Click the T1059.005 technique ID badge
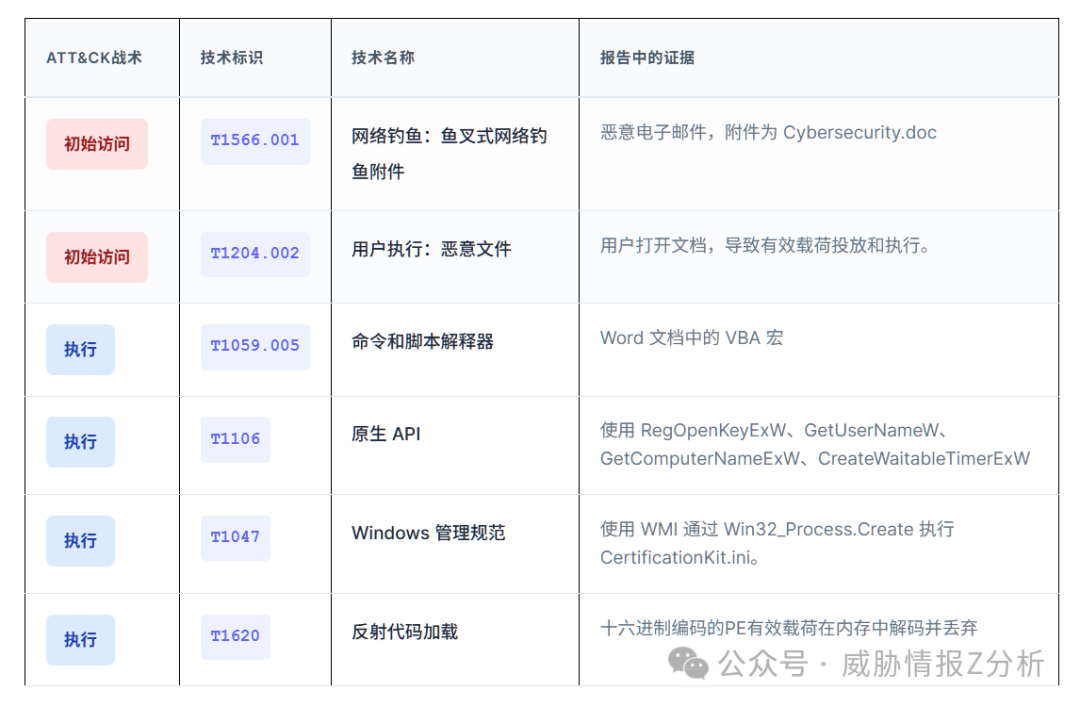This screenshot has height=707, width=1080. tap(255, 347)
